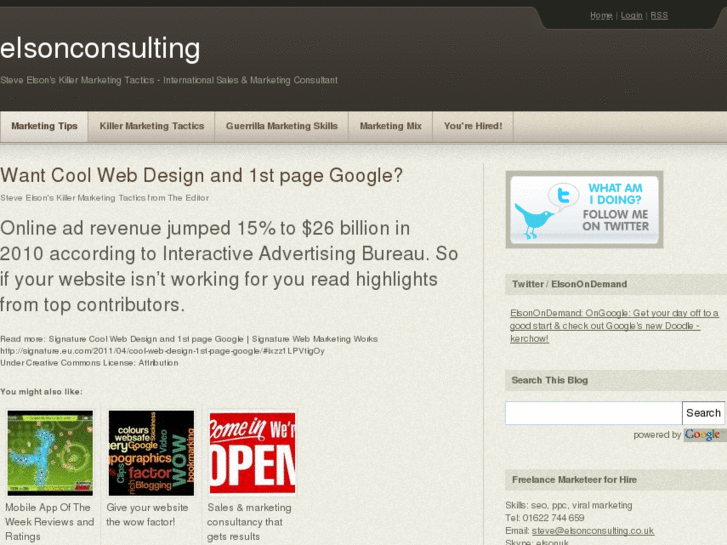Open Give your website the wow factor link
The image size is (727, 545).
147,514
